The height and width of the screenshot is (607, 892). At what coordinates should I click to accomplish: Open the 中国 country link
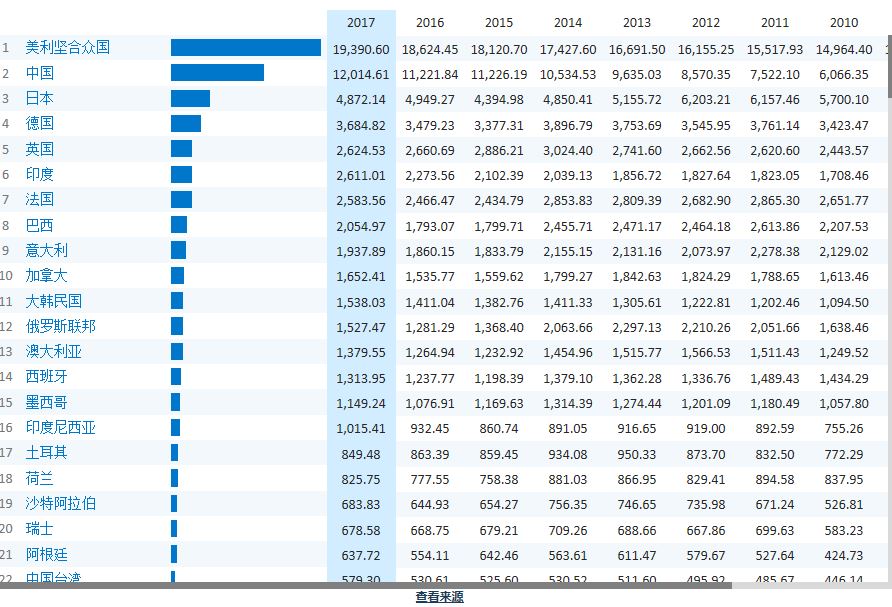pyautogui.click(x=40, y=73)
